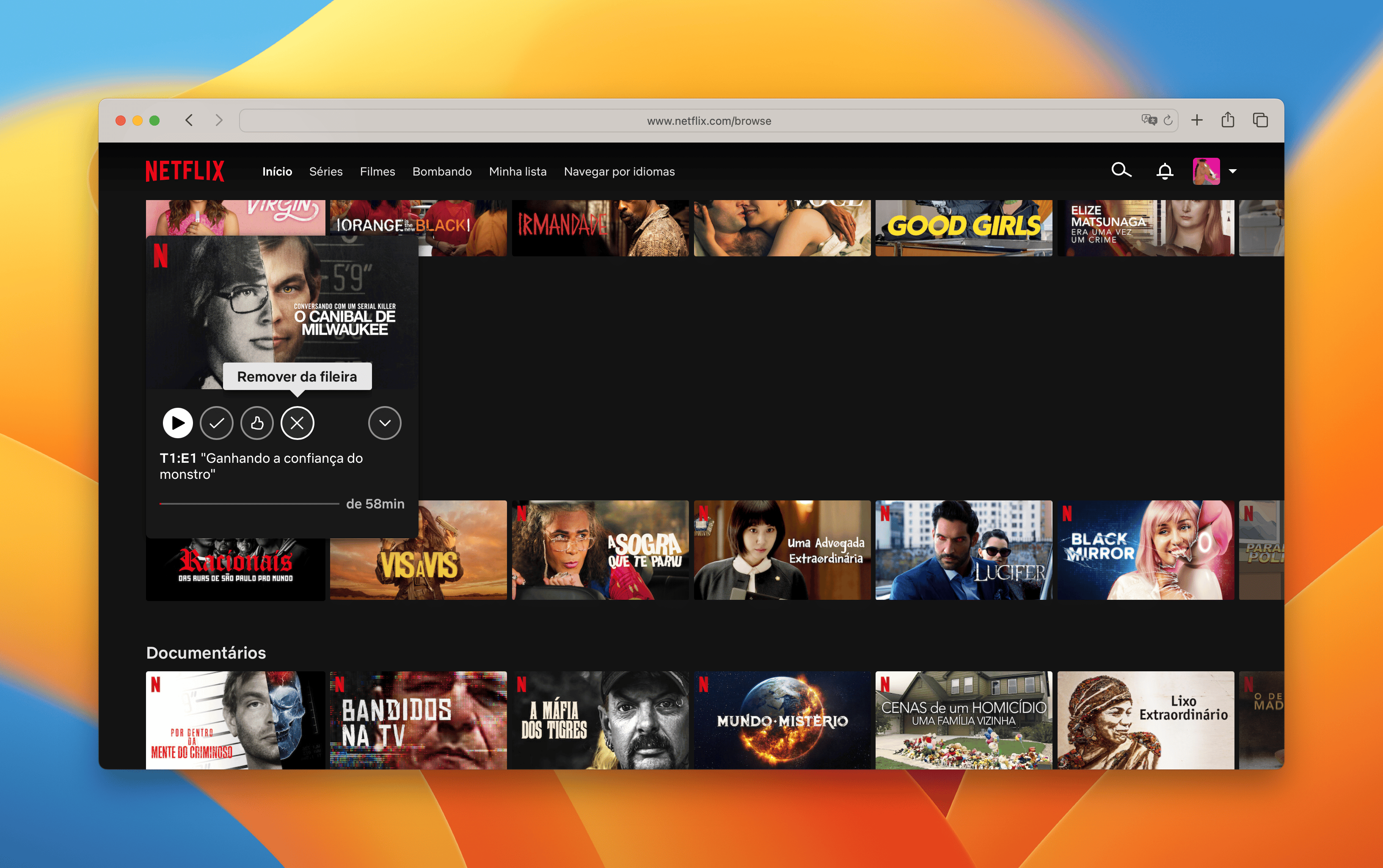Open Séries menu item
The width and height of the screenshot is (1383, 868).
[x=326, y=171]
